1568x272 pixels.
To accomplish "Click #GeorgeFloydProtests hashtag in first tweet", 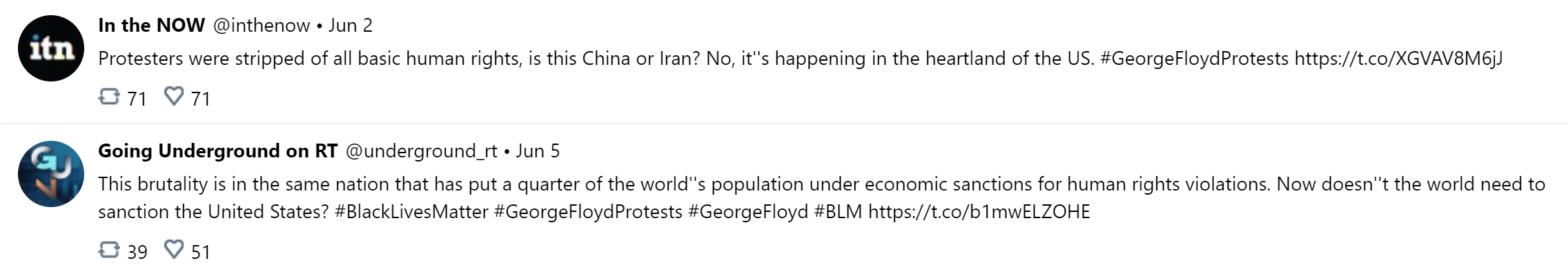I will point(1194,59).
